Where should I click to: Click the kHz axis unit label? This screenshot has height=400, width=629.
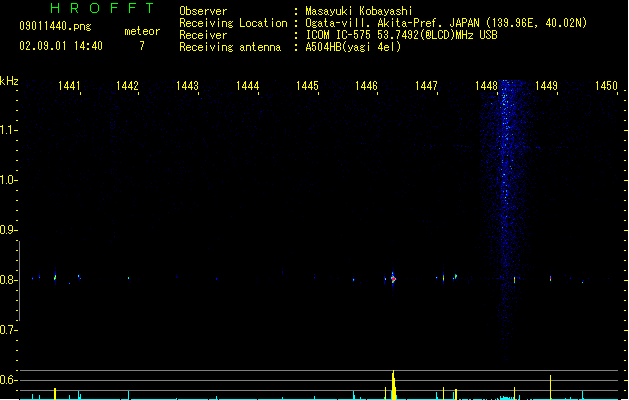9,81
